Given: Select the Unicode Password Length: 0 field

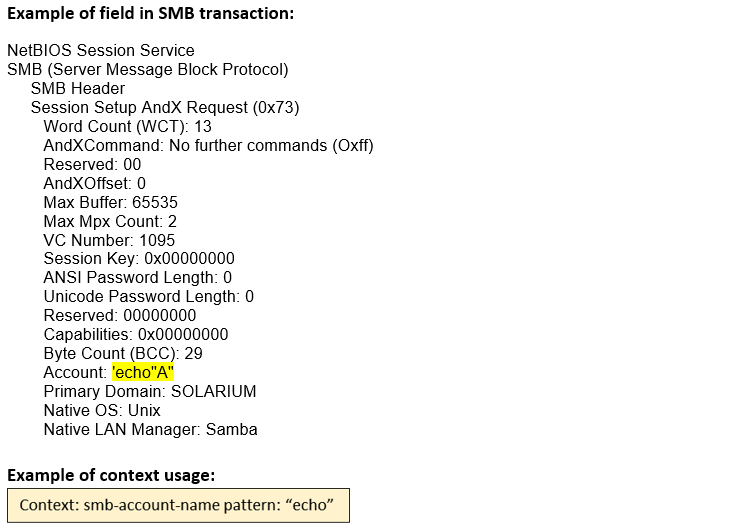Looking at the screenshot, I should tap(148, 296).
